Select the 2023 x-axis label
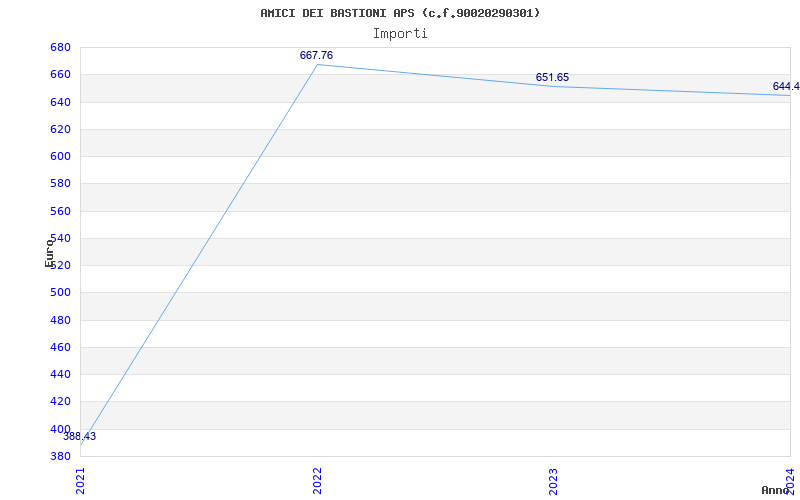The image size is (800, 500). (554, 481)
